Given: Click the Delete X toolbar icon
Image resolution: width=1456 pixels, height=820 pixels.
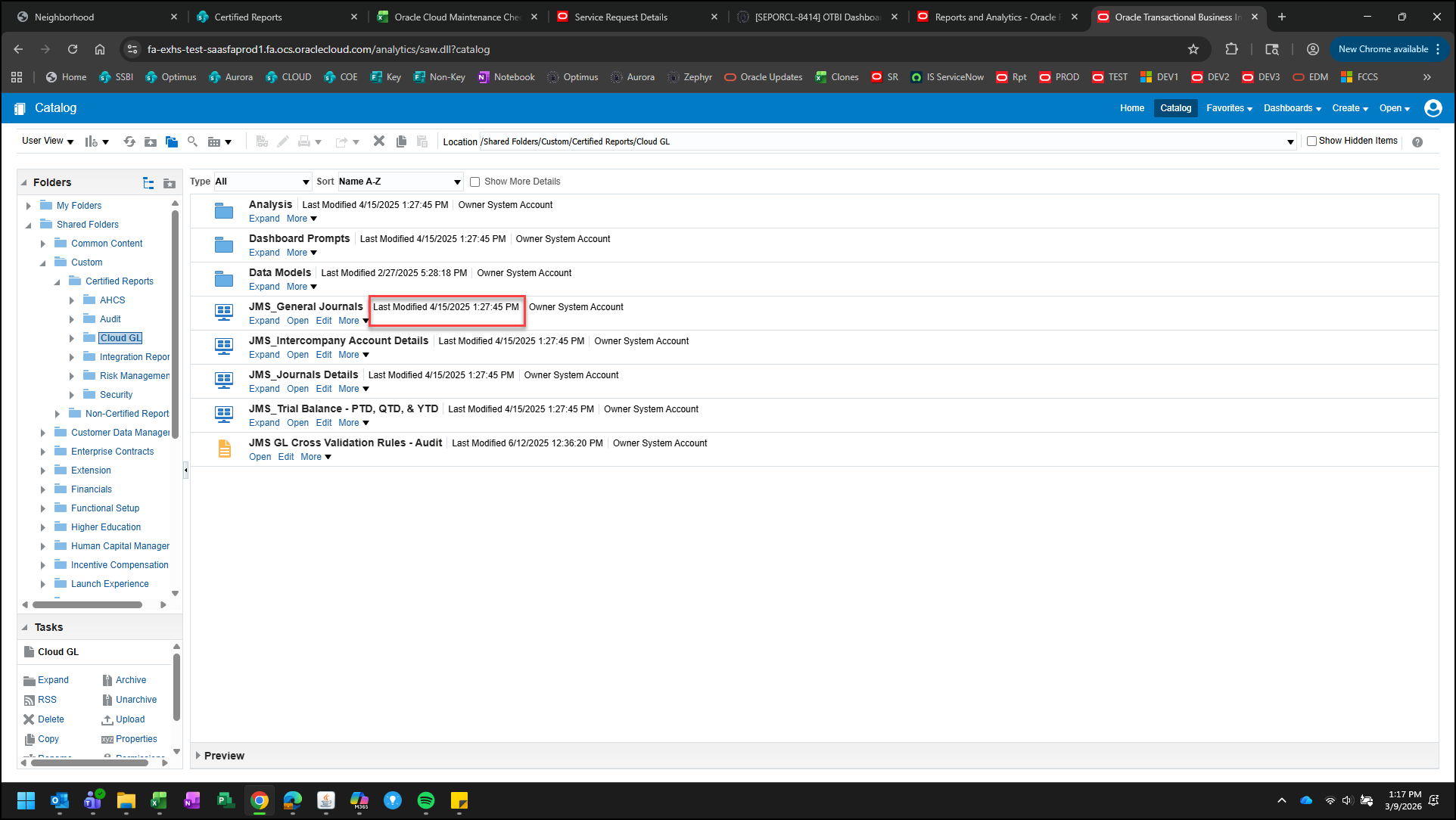Looking at the screenshot, I should 379,141.
